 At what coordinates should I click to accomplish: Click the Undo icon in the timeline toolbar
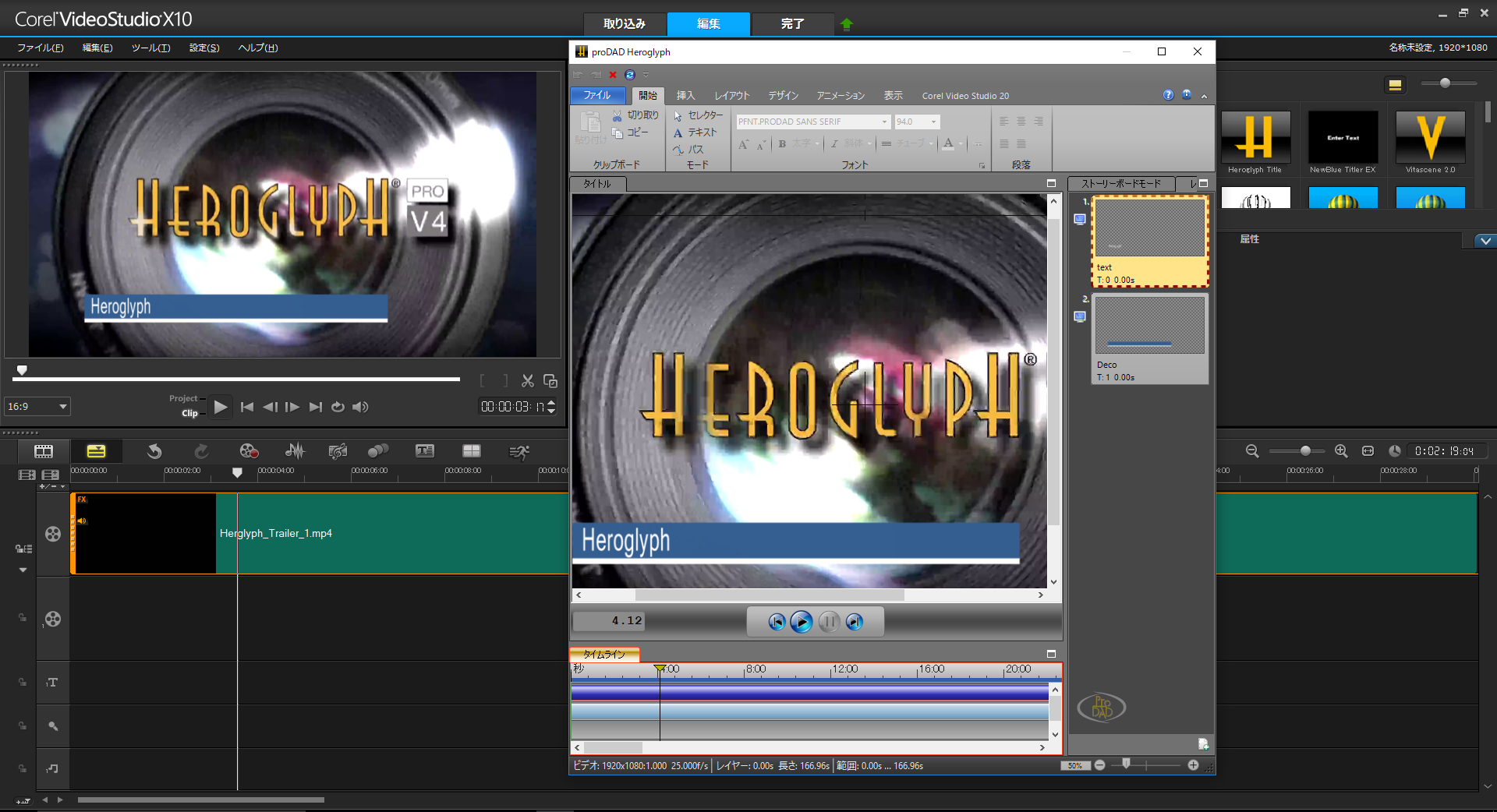(x=154, y=451)
